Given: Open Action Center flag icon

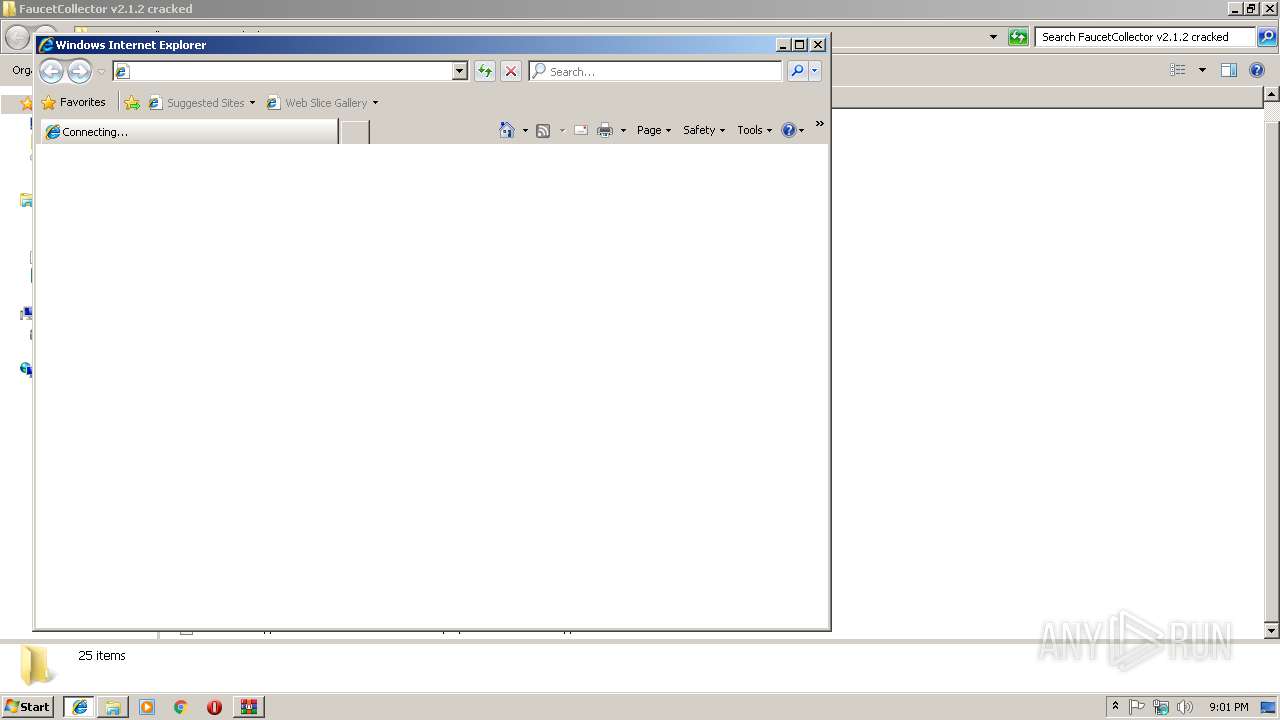Looking at the screenshot, I should coord(1137,706).
